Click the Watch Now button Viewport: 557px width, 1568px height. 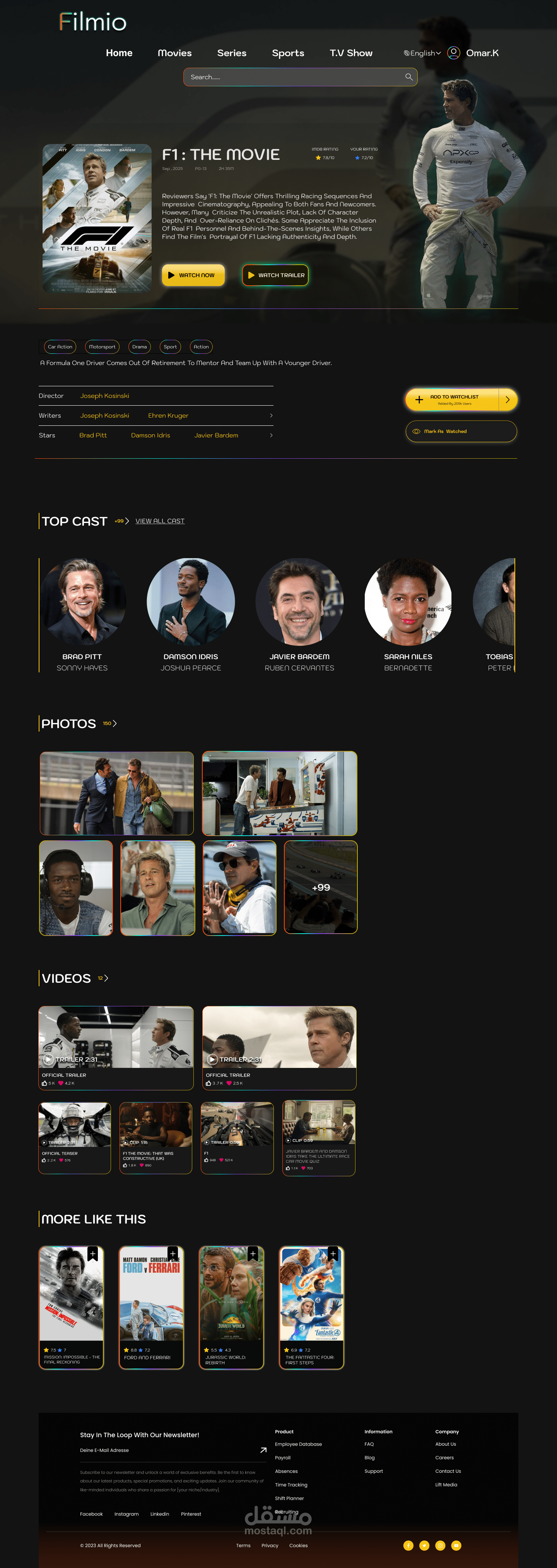pos(193,275)
